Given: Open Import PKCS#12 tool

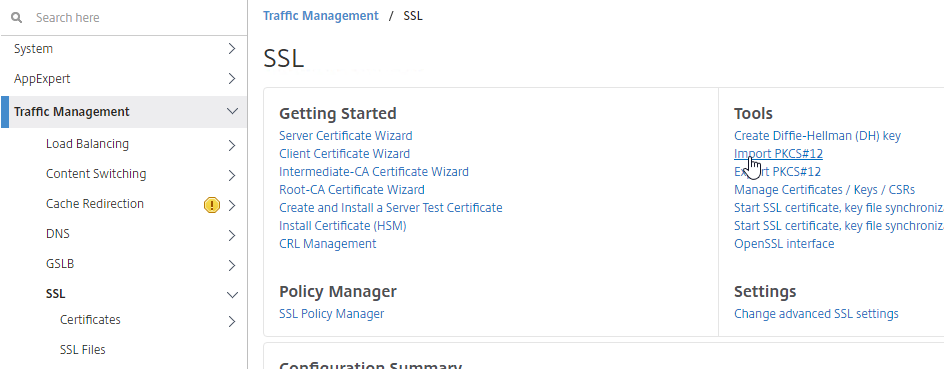Looking at the screenshot, I should [778, 153].
